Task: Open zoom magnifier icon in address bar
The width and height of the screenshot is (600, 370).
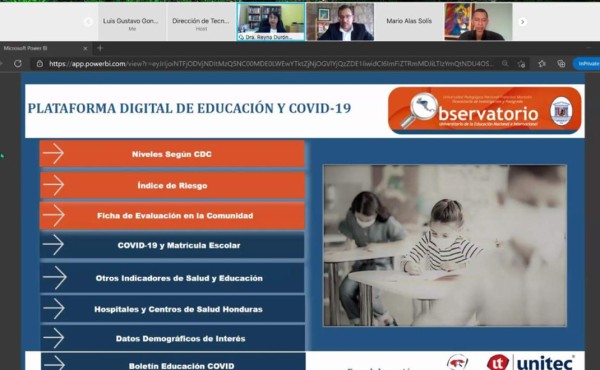Action: click(x=505, y=64)
